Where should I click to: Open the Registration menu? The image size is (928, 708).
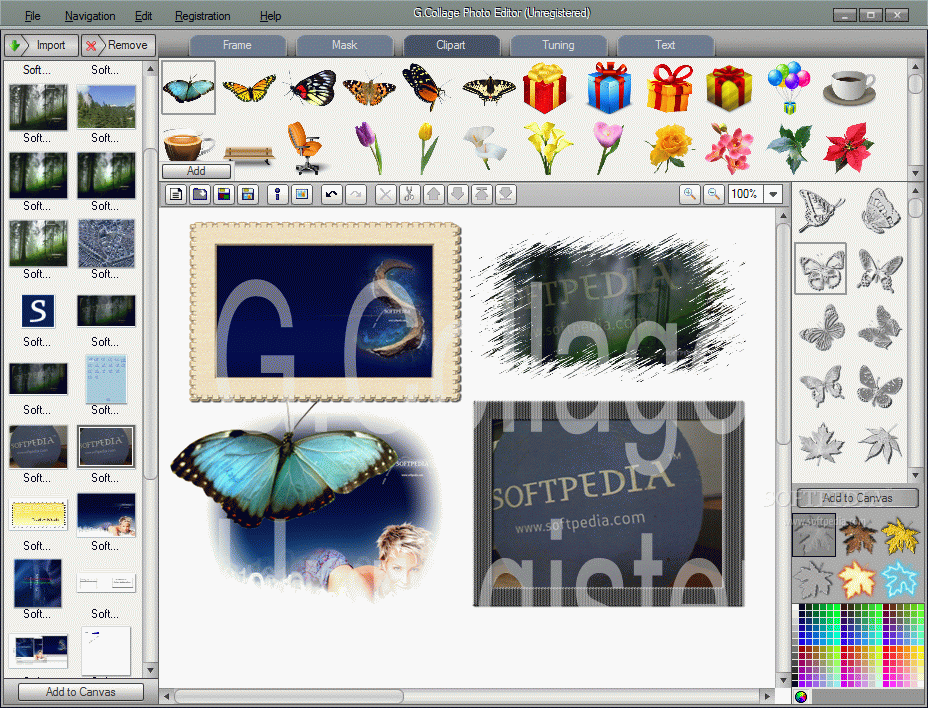click(202, 16)
